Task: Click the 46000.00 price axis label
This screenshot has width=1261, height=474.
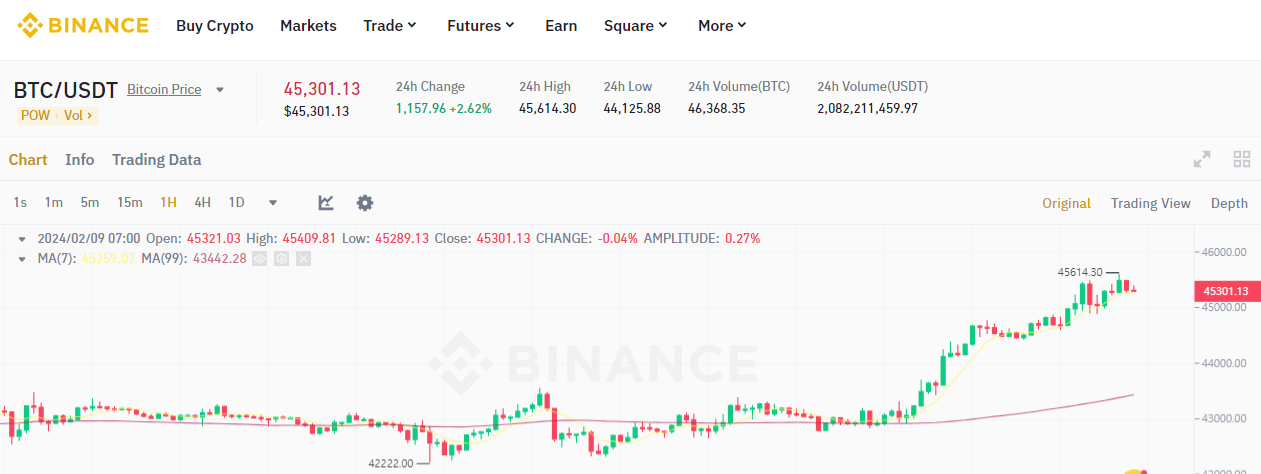Action: [1225, 252]
